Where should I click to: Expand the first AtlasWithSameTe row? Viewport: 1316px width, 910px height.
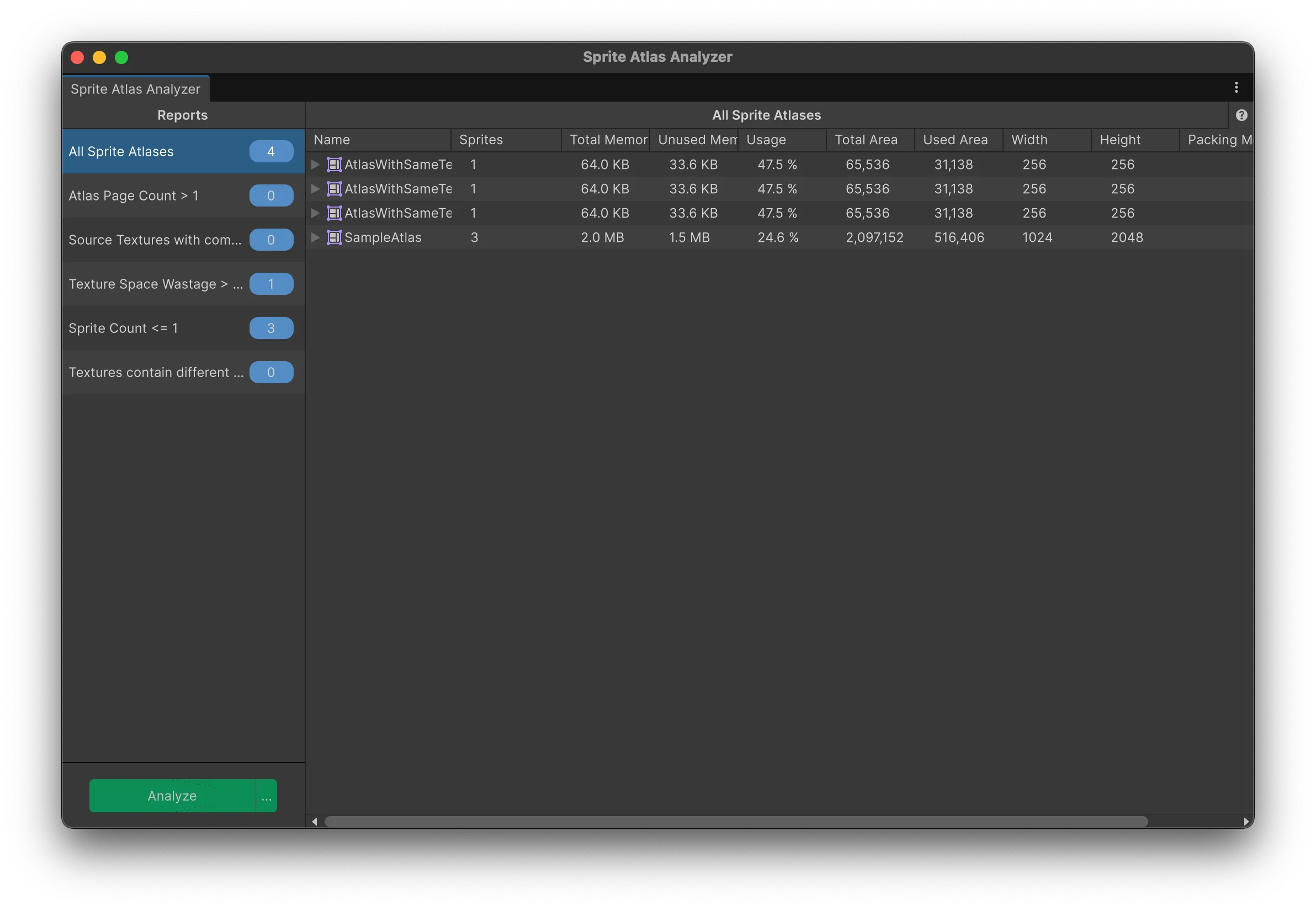(x=315, y=165)
